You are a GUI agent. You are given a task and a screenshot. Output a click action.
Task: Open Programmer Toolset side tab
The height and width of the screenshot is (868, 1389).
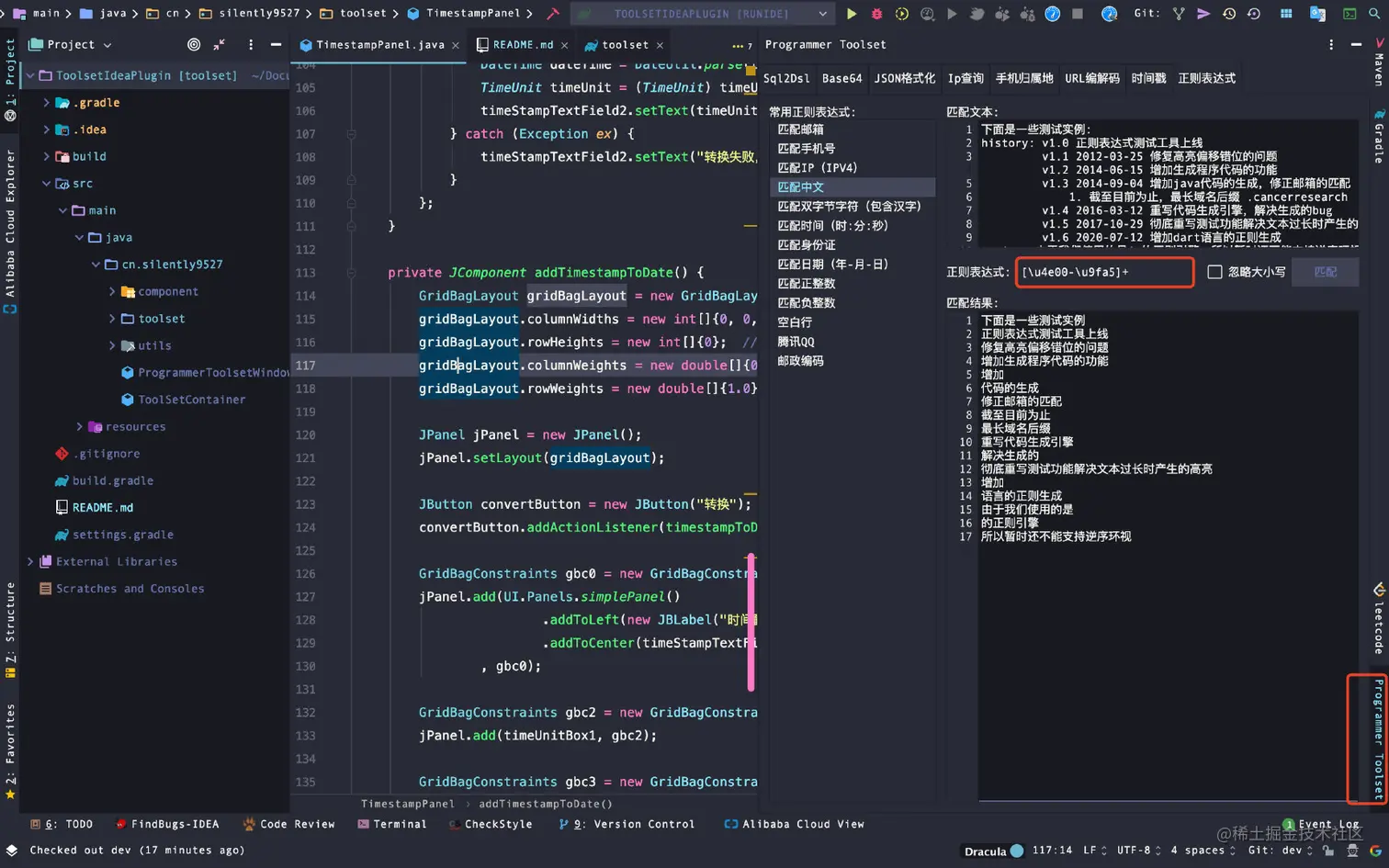1378,738
